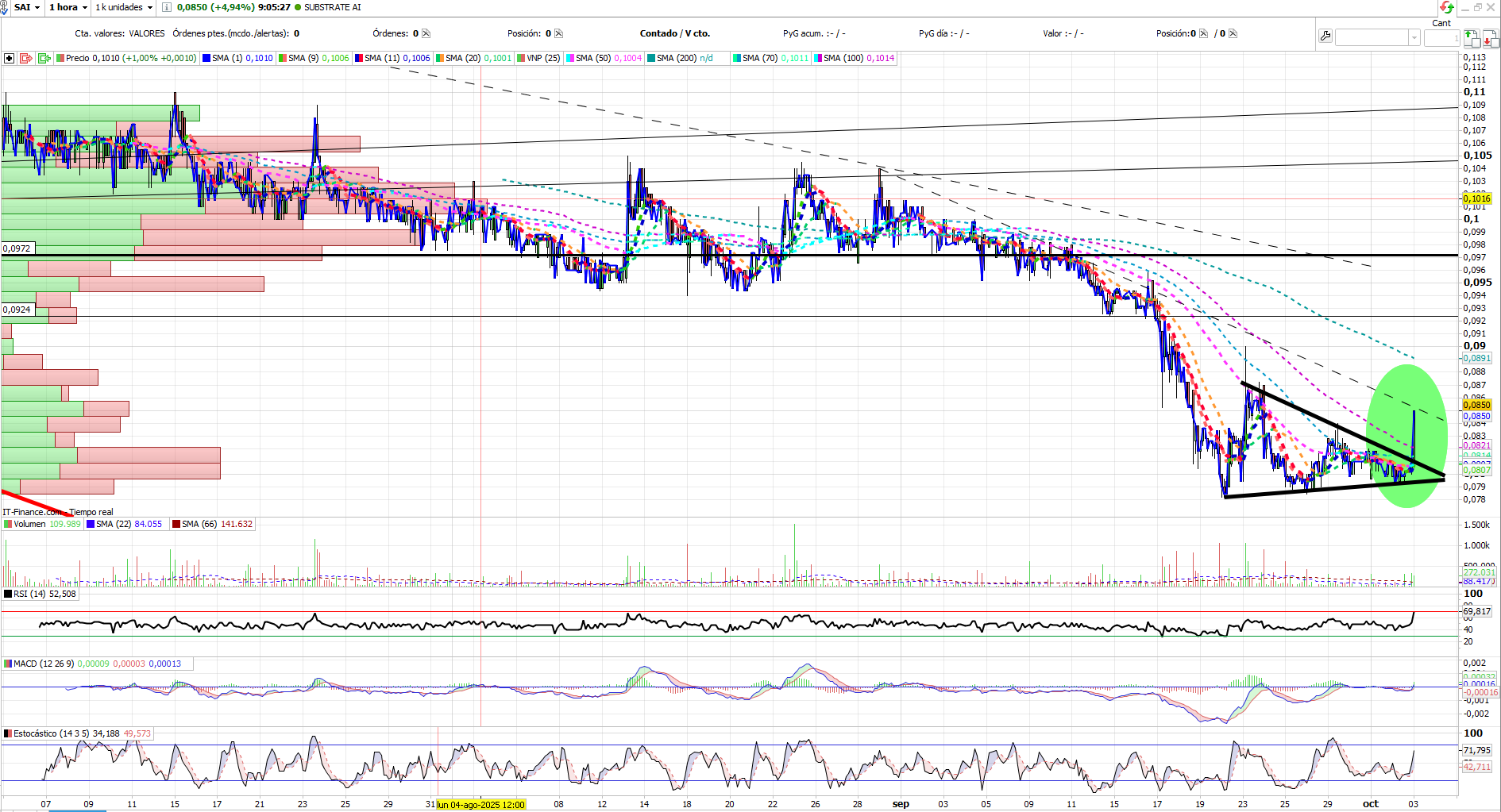This screenshot has height=812, width=1501.
Task: Open the 1 k unidades dropdown
Action: pyautogui.click(x=124, y=7)
